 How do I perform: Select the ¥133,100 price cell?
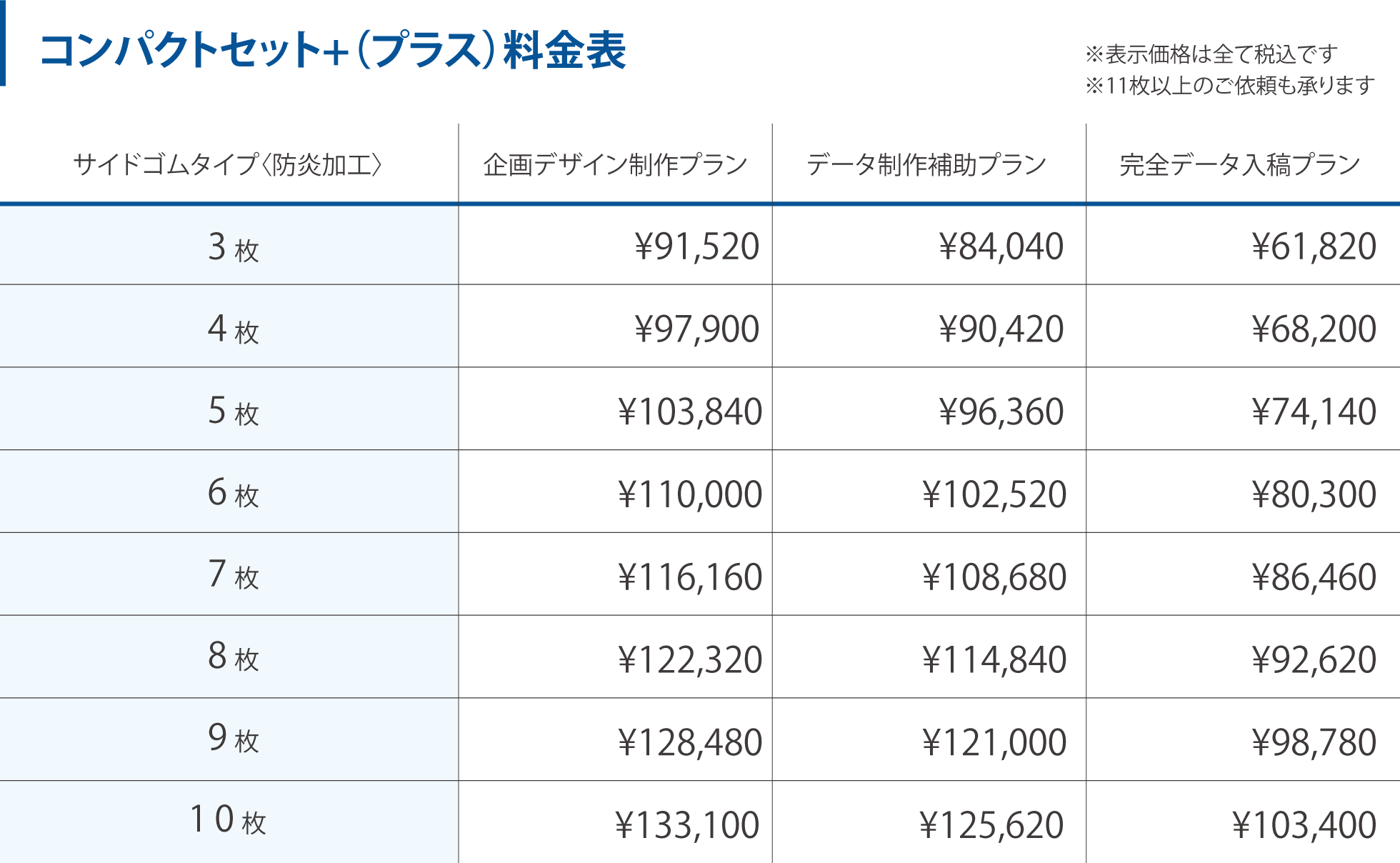[687, 825]
